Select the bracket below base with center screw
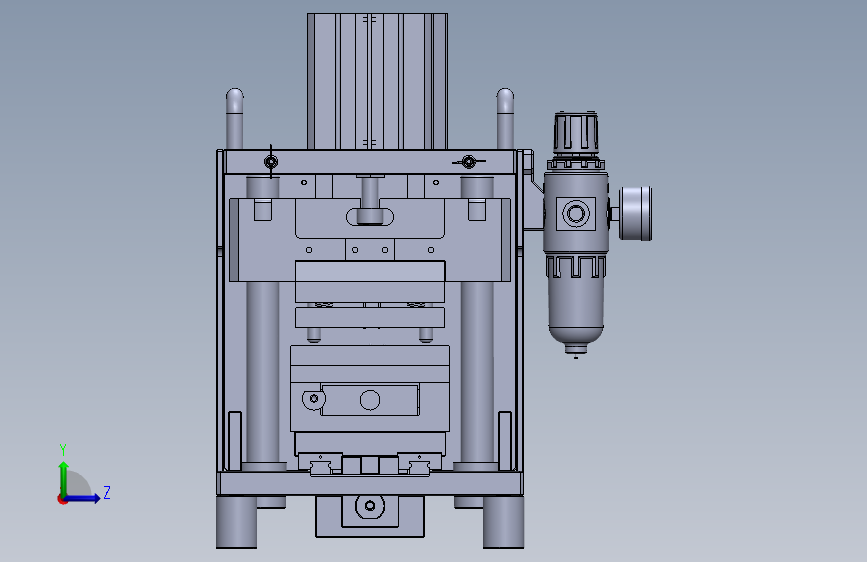The image size is (867, 562). click(370, 516)
